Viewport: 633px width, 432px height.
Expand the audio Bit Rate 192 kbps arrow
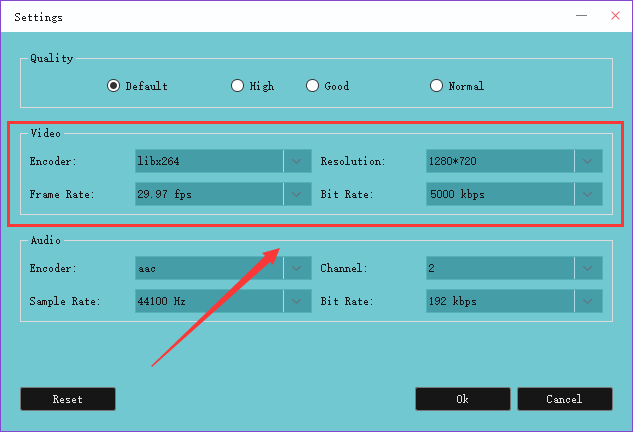(x=588, y=301)
